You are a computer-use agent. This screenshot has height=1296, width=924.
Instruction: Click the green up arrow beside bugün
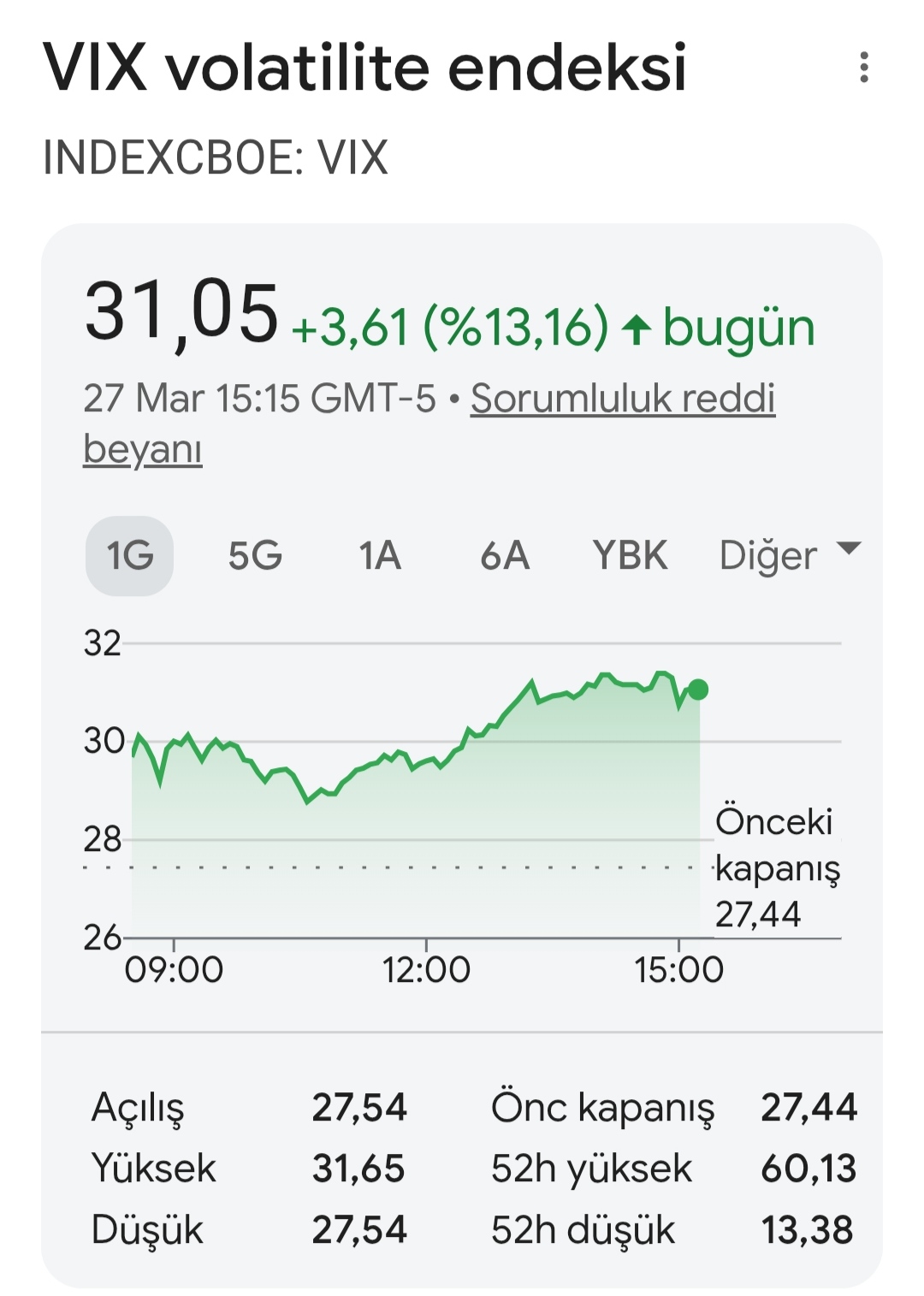636,329
